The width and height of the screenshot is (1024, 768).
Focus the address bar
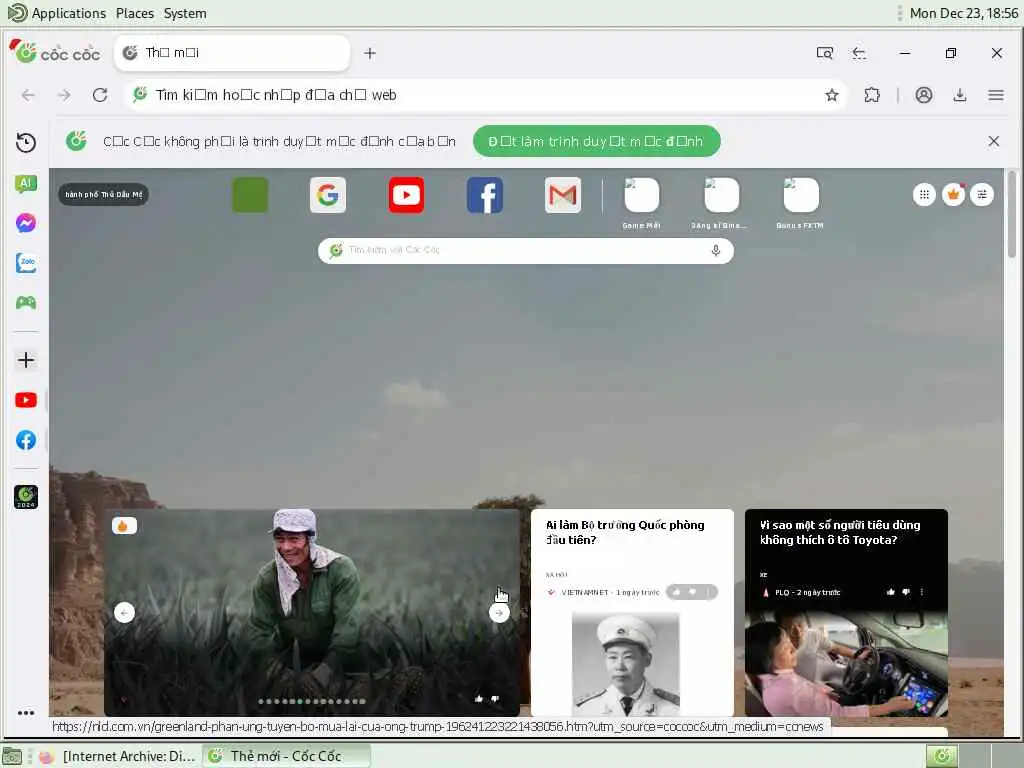pos(486,95)
